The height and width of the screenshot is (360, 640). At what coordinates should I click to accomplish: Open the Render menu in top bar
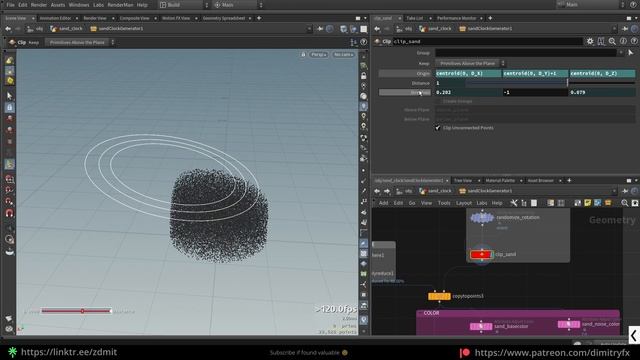coord(39,5)
